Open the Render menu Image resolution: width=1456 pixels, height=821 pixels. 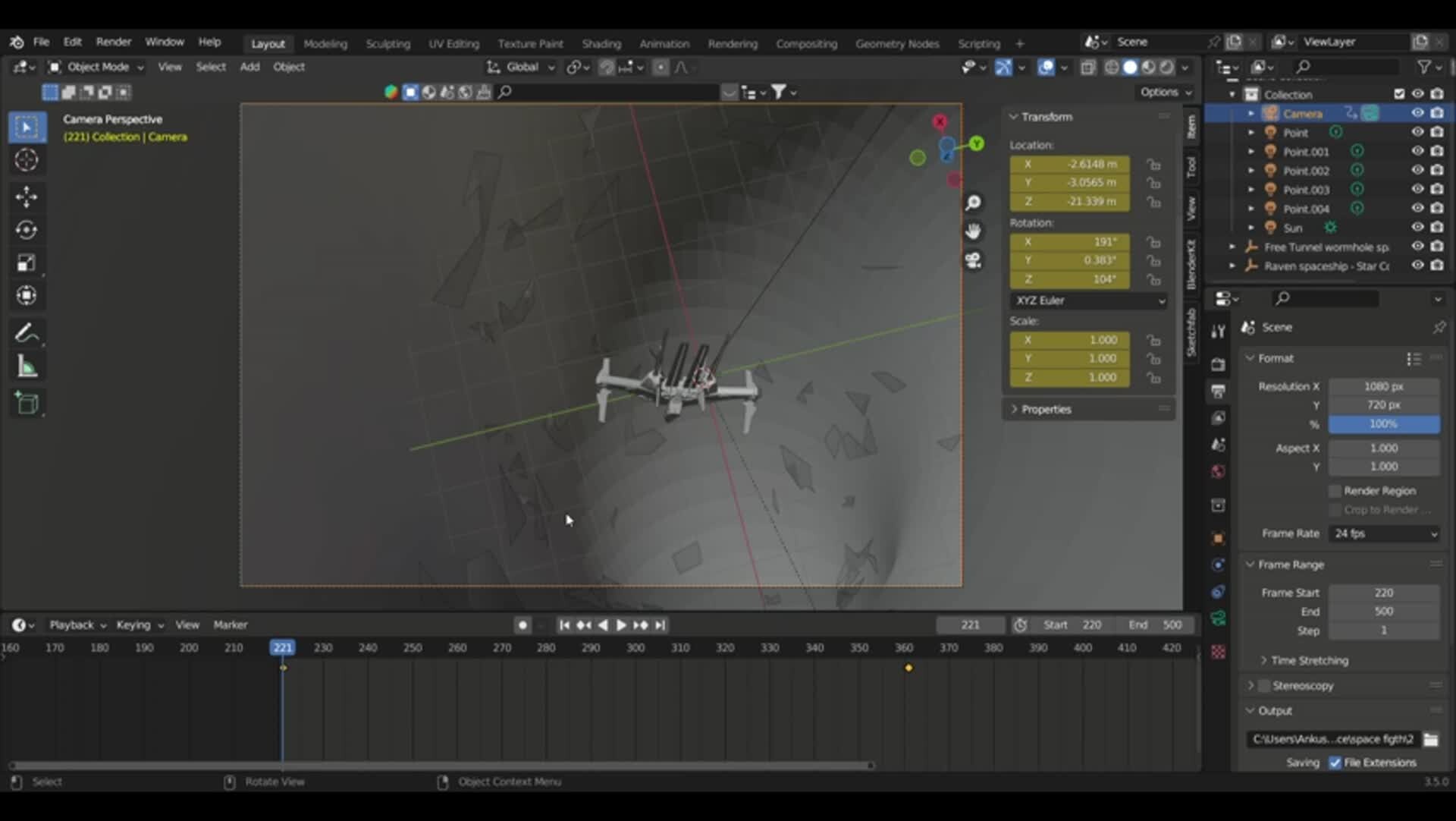114,42
